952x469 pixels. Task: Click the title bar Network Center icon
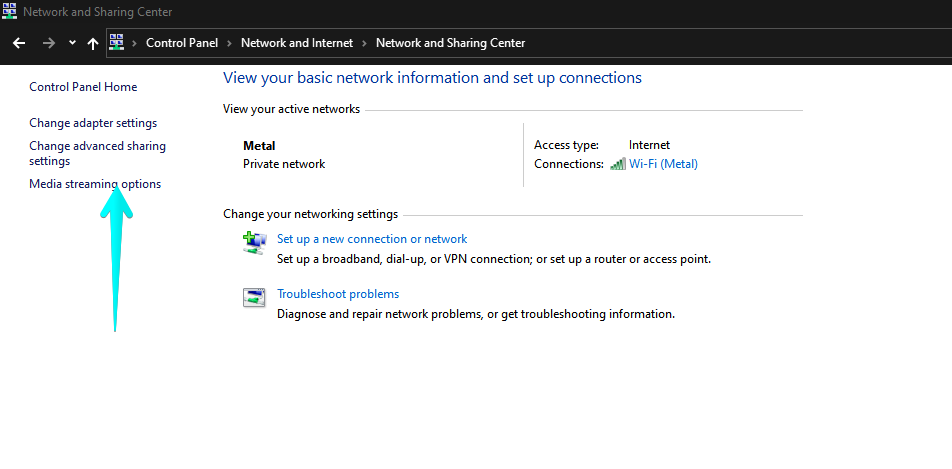pos(10,12)
